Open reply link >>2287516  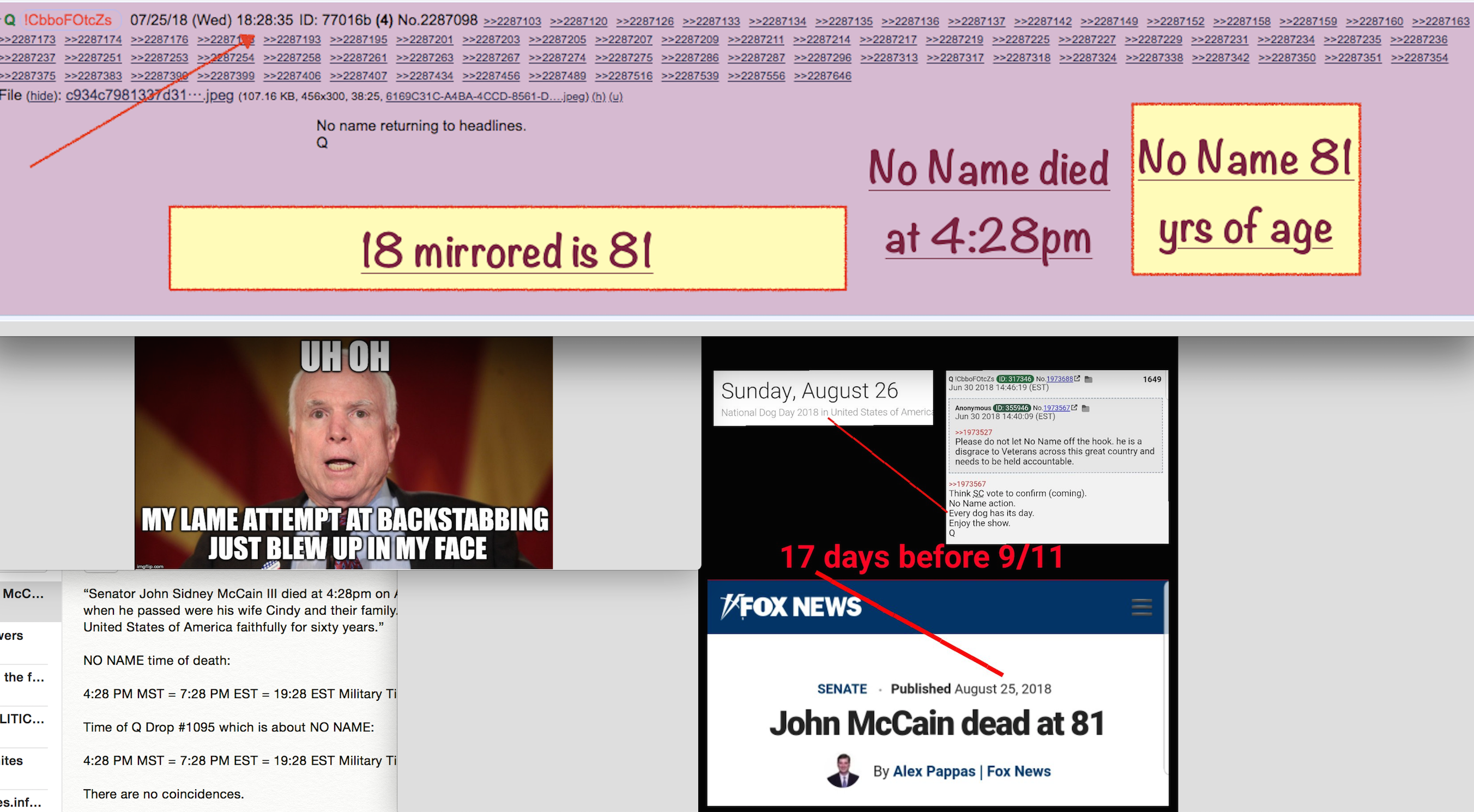click(x=624, y=76)
